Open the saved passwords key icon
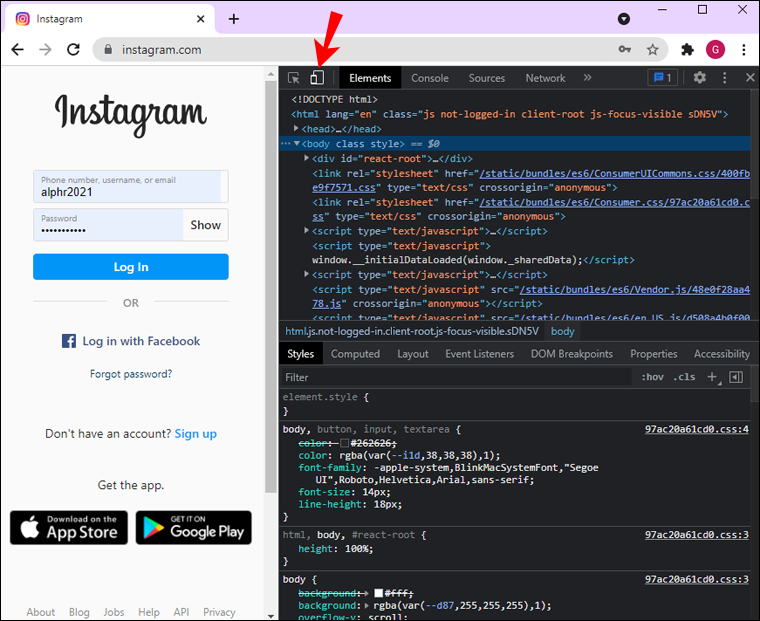 (x=625, y=49)
